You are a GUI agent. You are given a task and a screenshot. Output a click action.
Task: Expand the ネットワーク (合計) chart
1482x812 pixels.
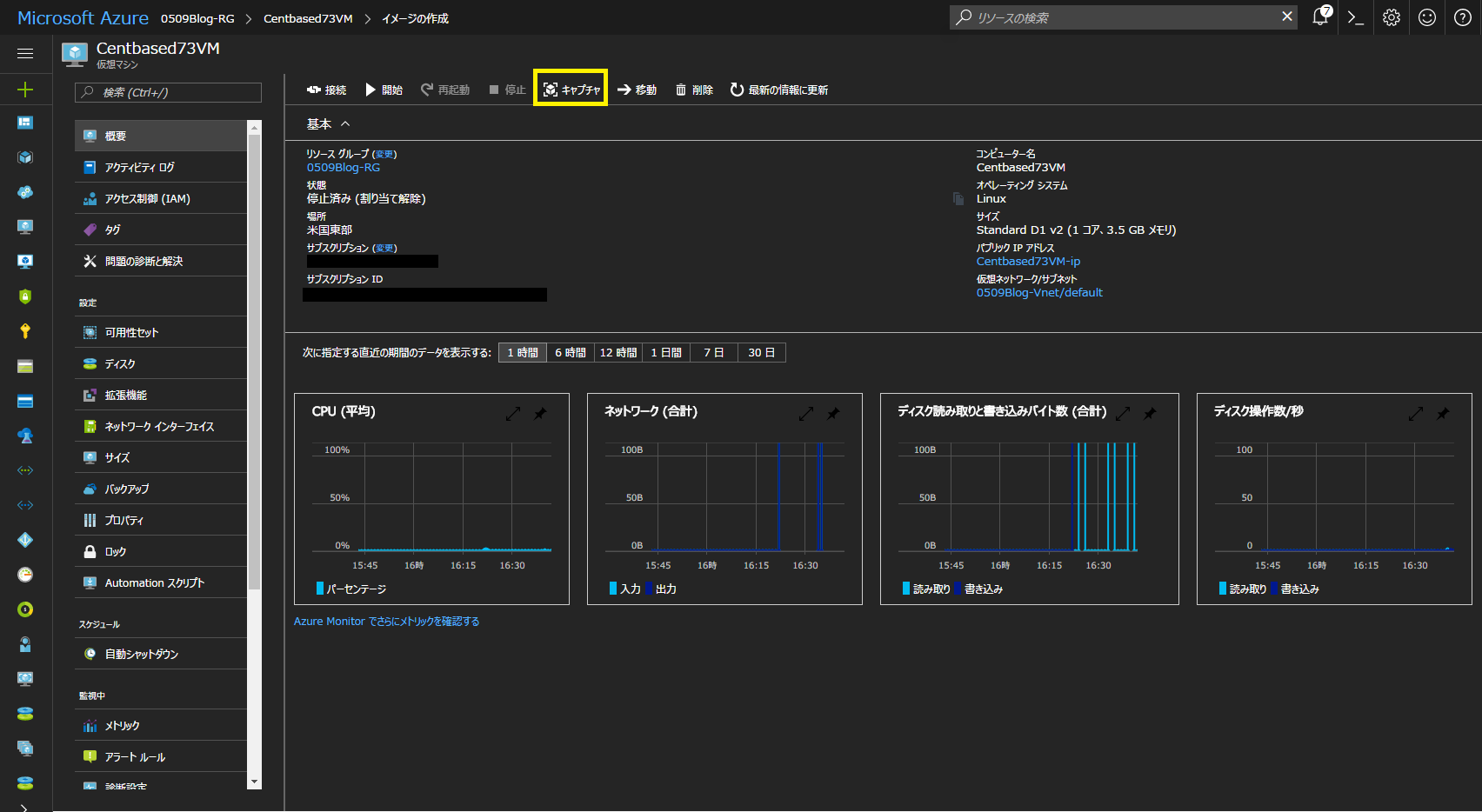point(806,414)
